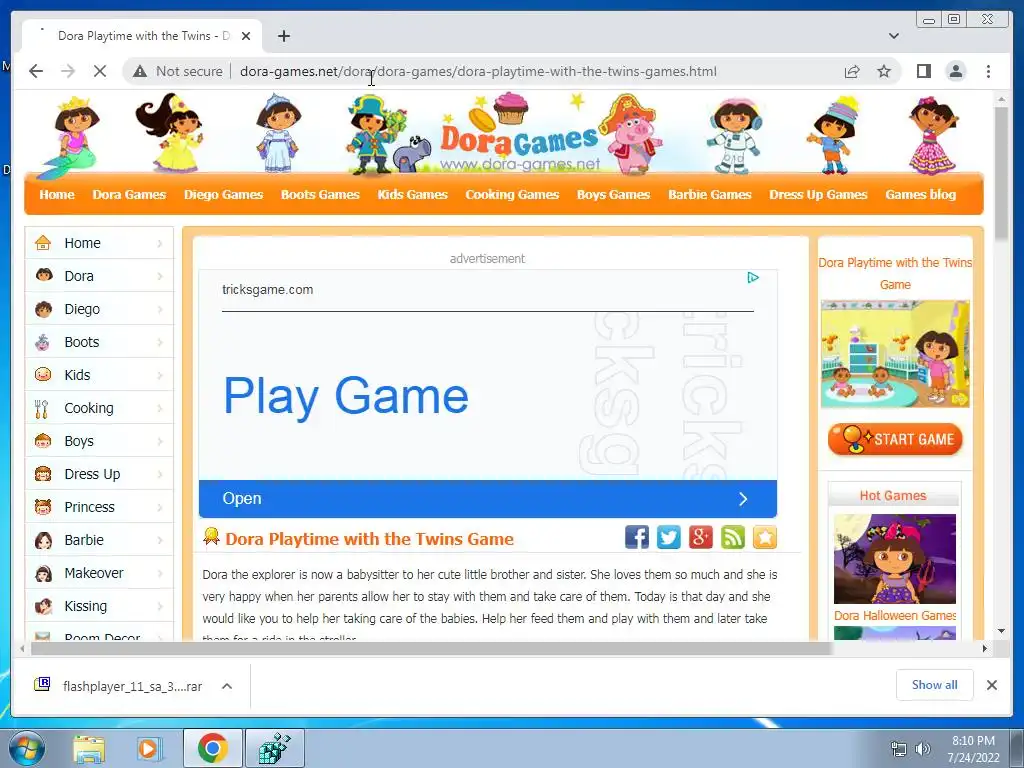Open Barbie Games in navigation bar
Image resolution: width=1024 pixels, height=768 pixels.
coord(710,195)
